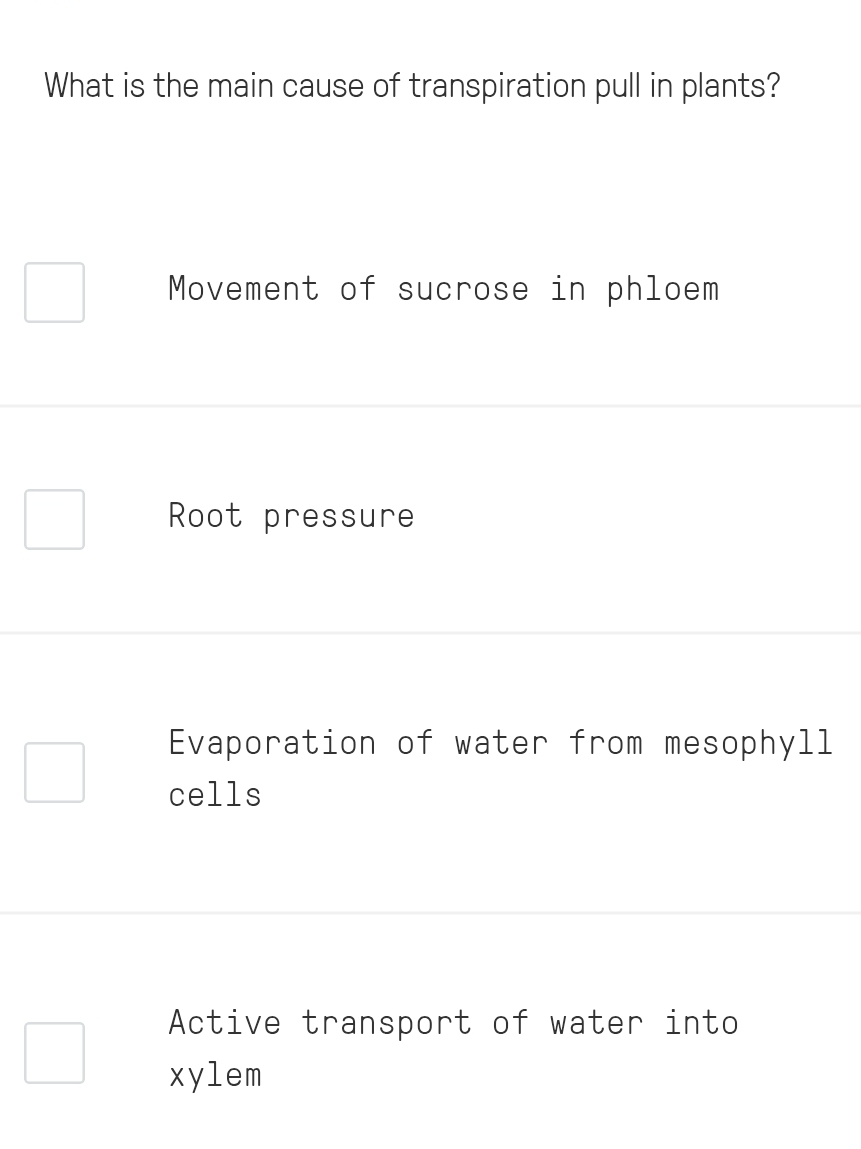Click the answer text Movement of sucrose in phloem
The image size is (861, 1149).
click(443, 290)
